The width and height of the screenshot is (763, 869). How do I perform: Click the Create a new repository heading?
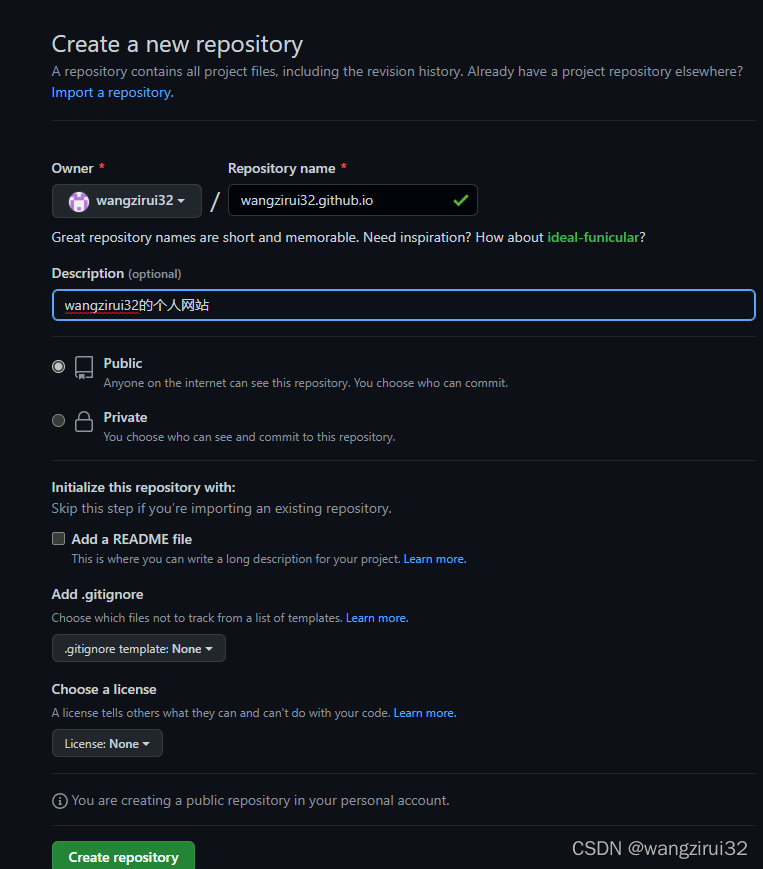[177, 44]
